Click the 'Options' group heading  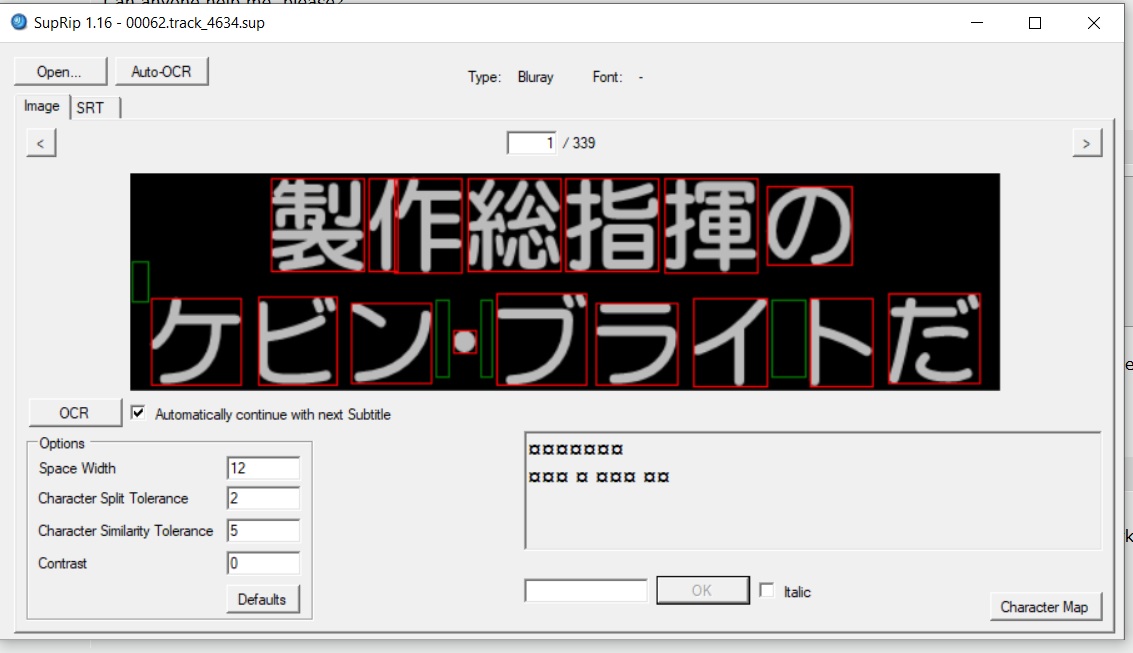coord(62,444)
